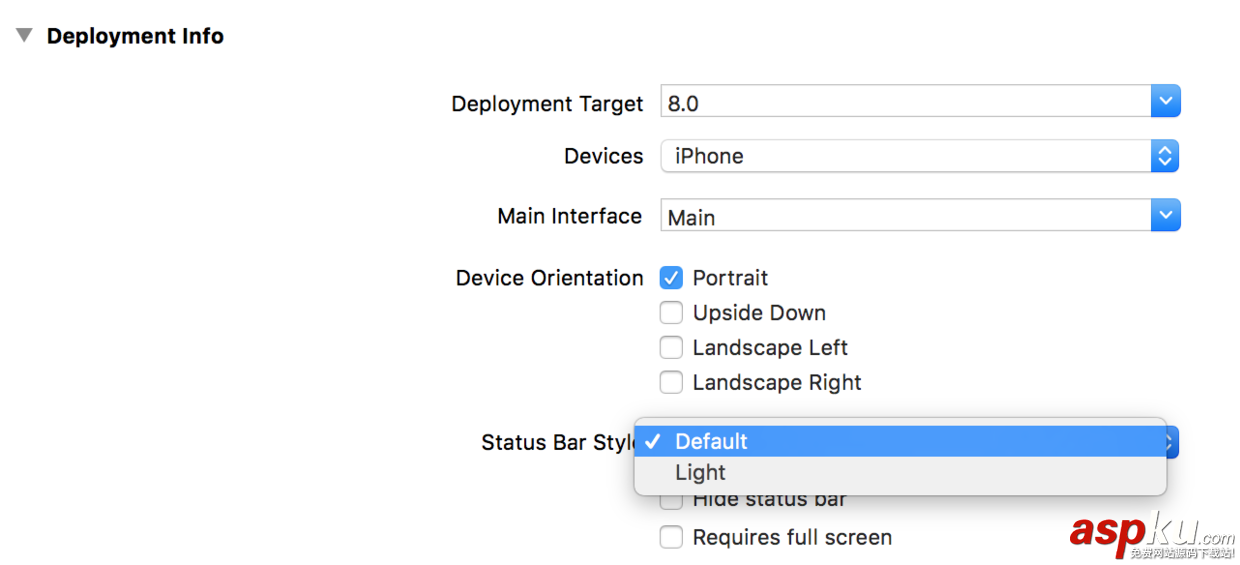
Task: Toggle the Hide status bar checkbox
Action: (671, 500)
